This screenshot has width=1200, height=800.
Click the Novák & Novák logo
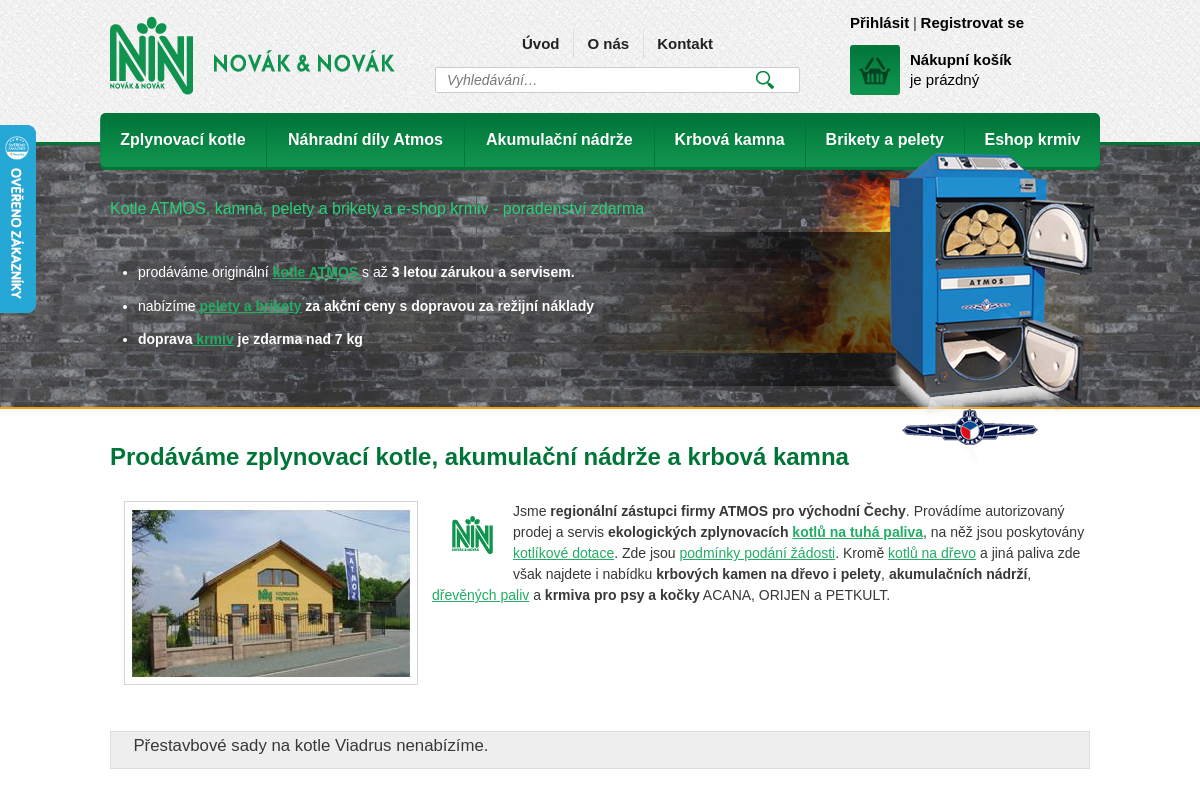pos(250,55)
